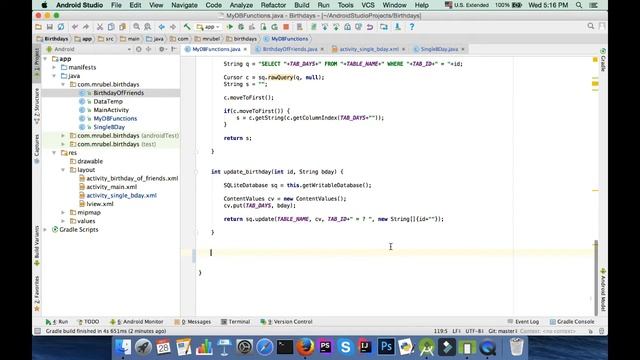This screenshot has height=360, width=640.
Task: Collapse the com.mrubel.birthdays package
Action: coord(63,84)
